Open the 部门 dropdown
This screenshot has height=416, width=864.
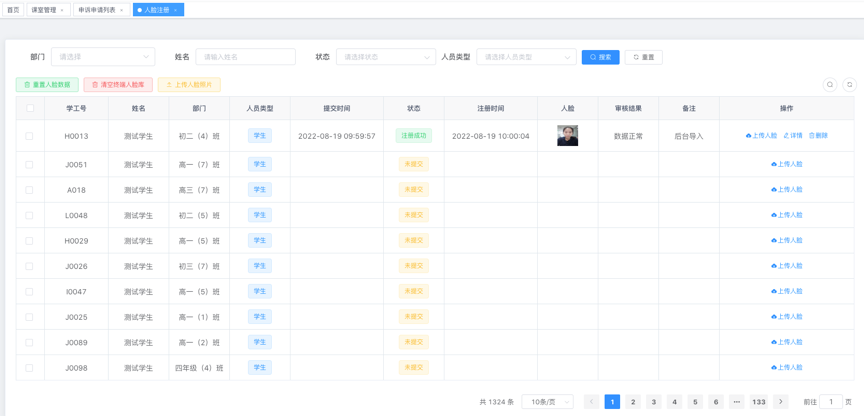[x=103, y=57]
